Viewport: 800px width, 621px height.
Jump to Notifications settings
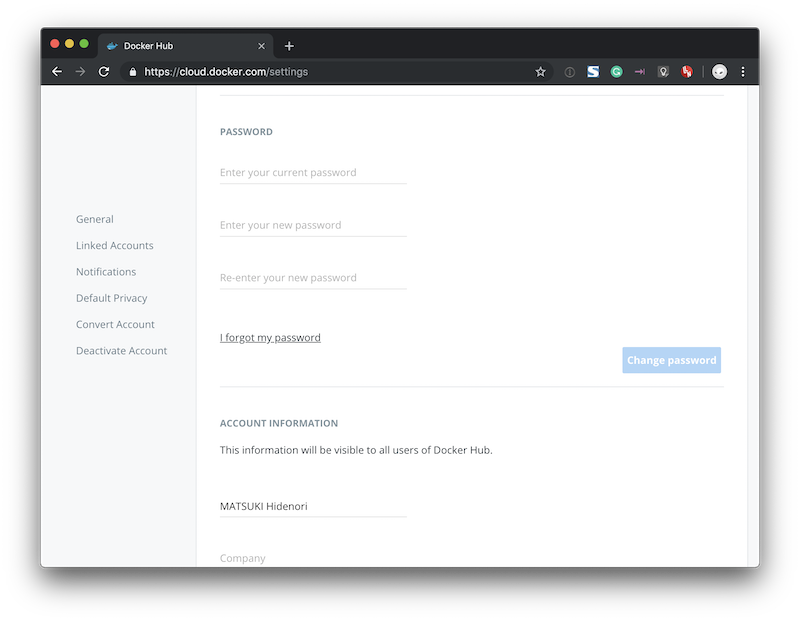[x=106, y=272]
